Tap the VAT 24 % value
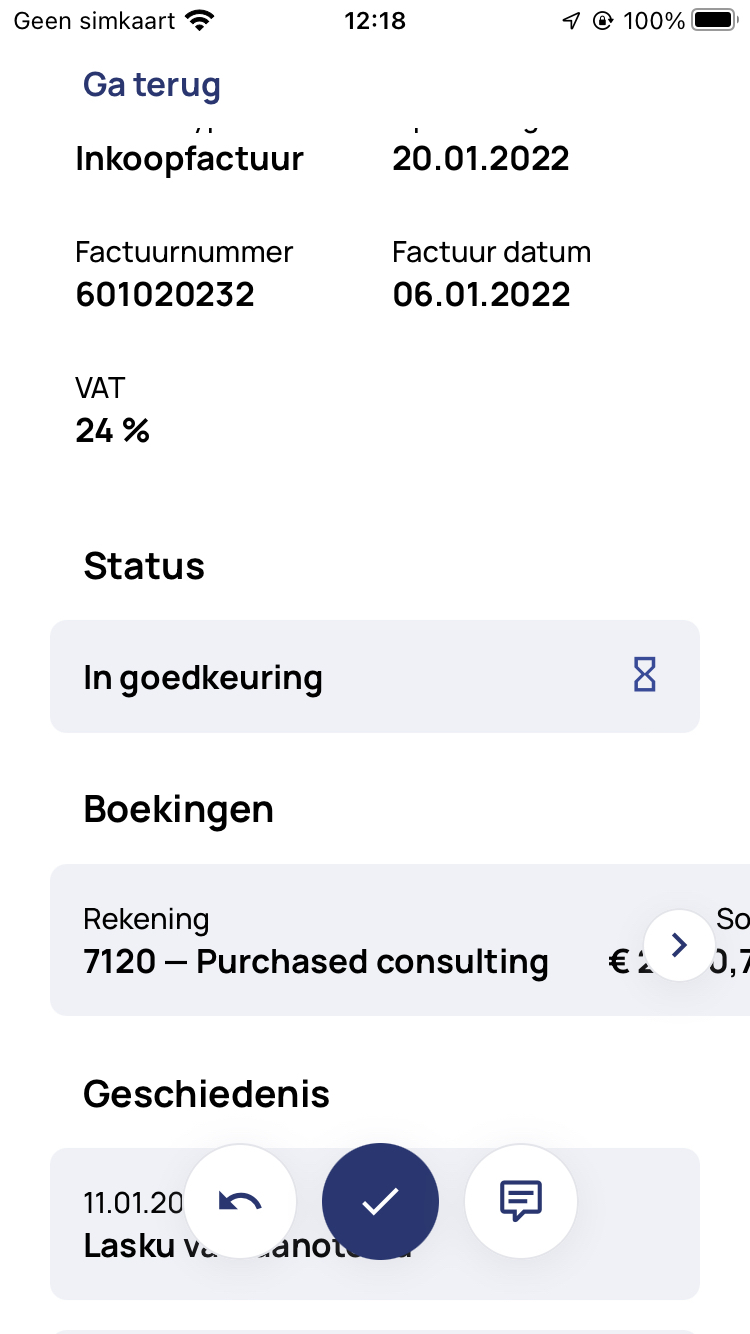 [112, 431]
